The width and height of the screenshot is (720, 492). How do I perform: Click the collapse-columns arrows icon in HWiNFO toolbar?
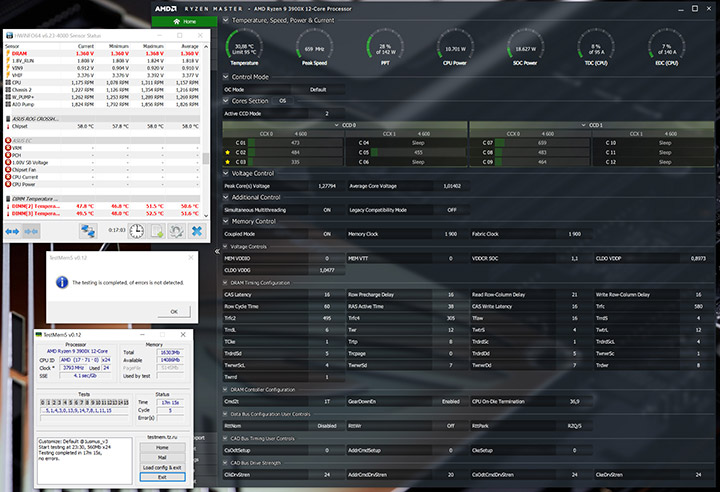[x=31, y=232]
